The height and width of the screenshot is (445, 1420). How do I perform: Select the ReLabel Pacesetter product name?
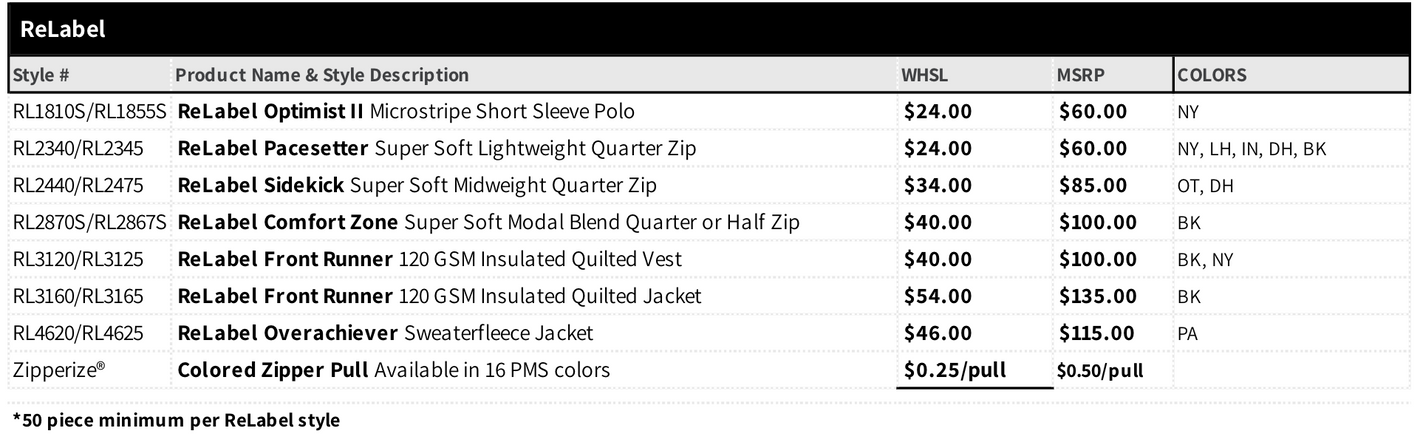[274, 149]
